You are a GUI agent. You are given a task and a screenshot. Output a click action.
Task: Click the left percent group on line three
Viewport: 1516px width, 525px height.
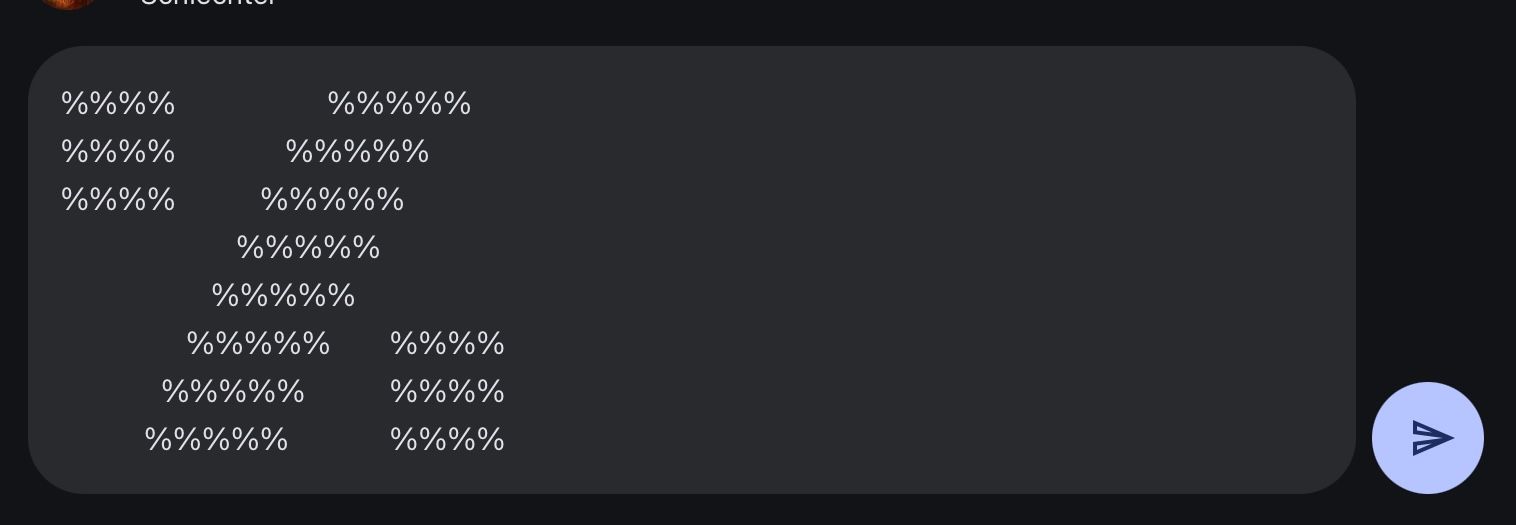pos(118,200)
